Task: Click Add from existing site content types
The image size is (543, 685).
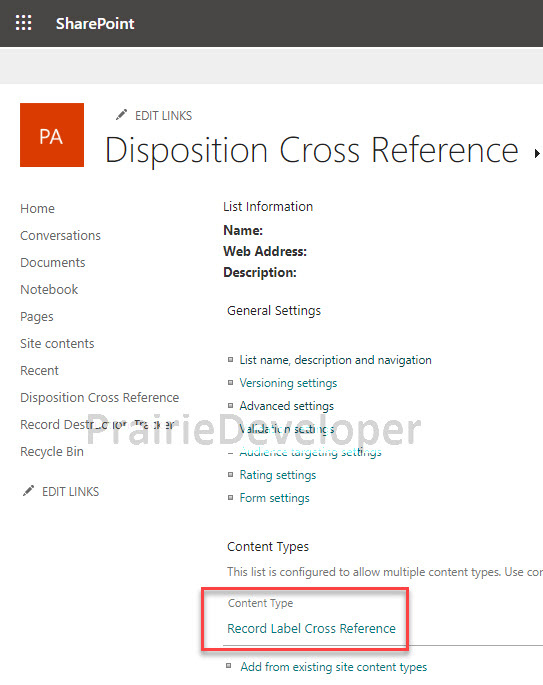Action: click(334, 667)
